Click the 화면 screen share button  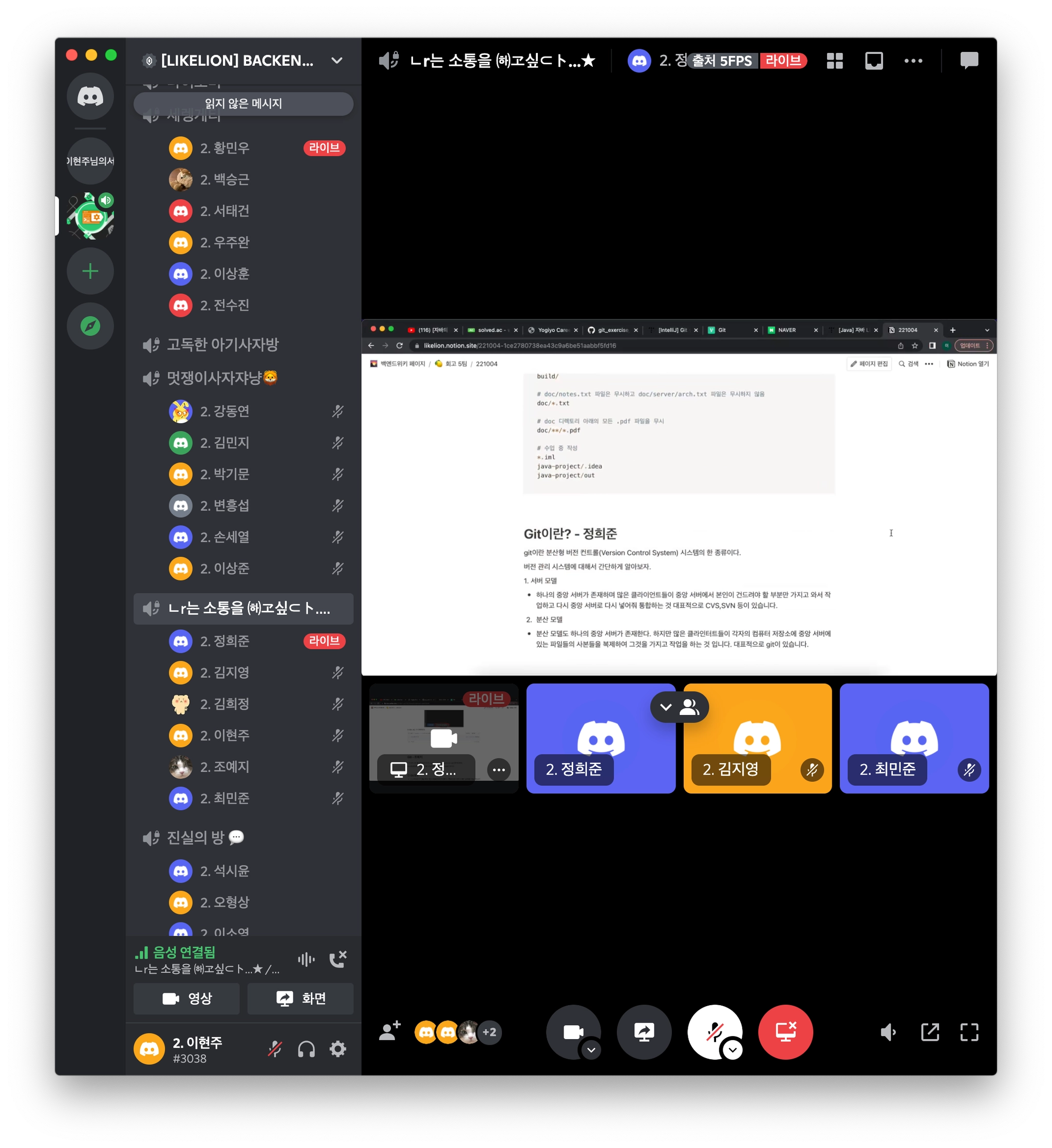click(300, 998)
